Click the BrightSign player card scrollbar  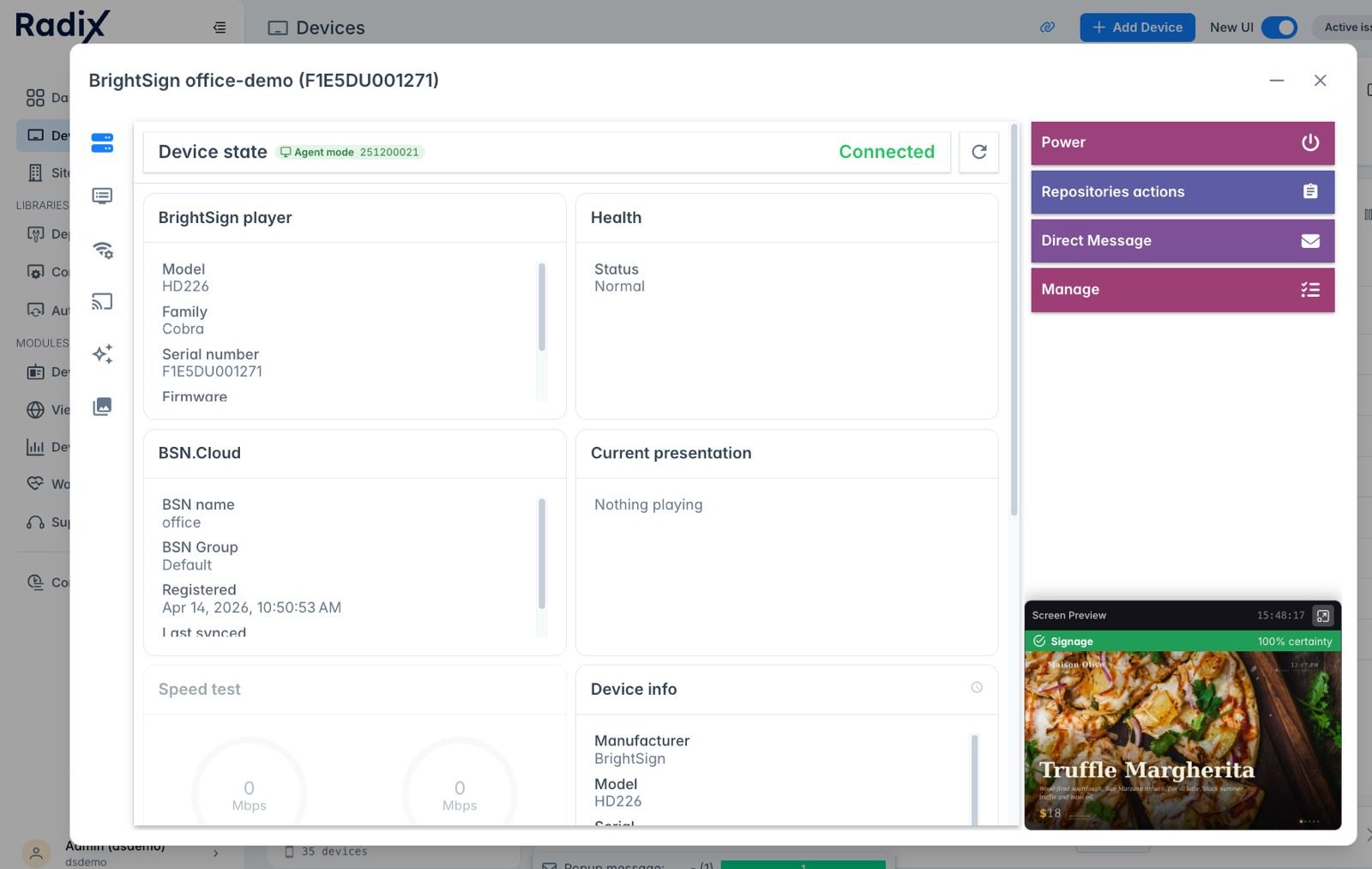click(541, 306)
